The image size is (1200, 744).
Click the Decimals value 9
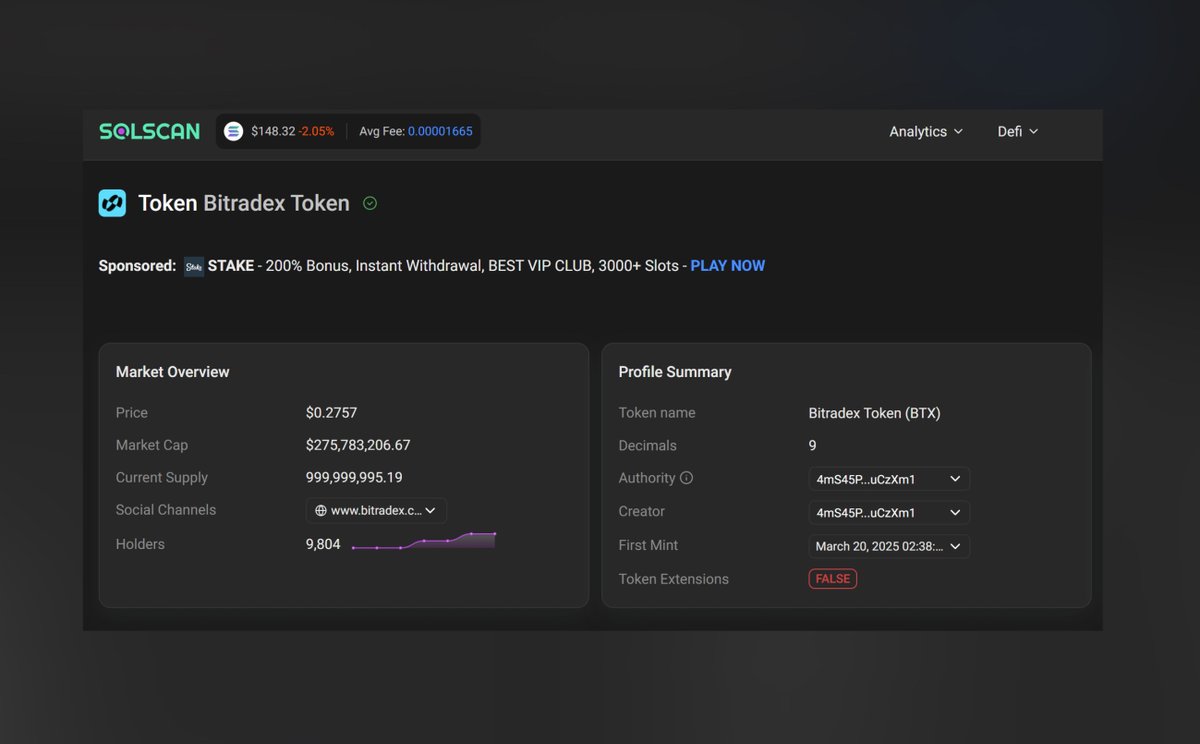[813, 446]
